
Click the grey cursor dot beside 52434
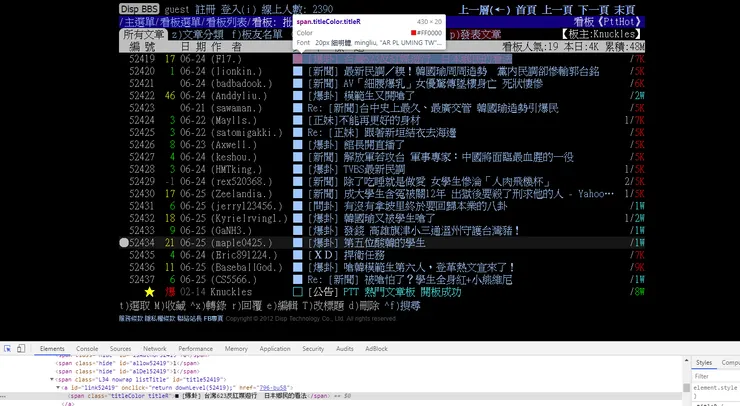click(x=124, y=243)
